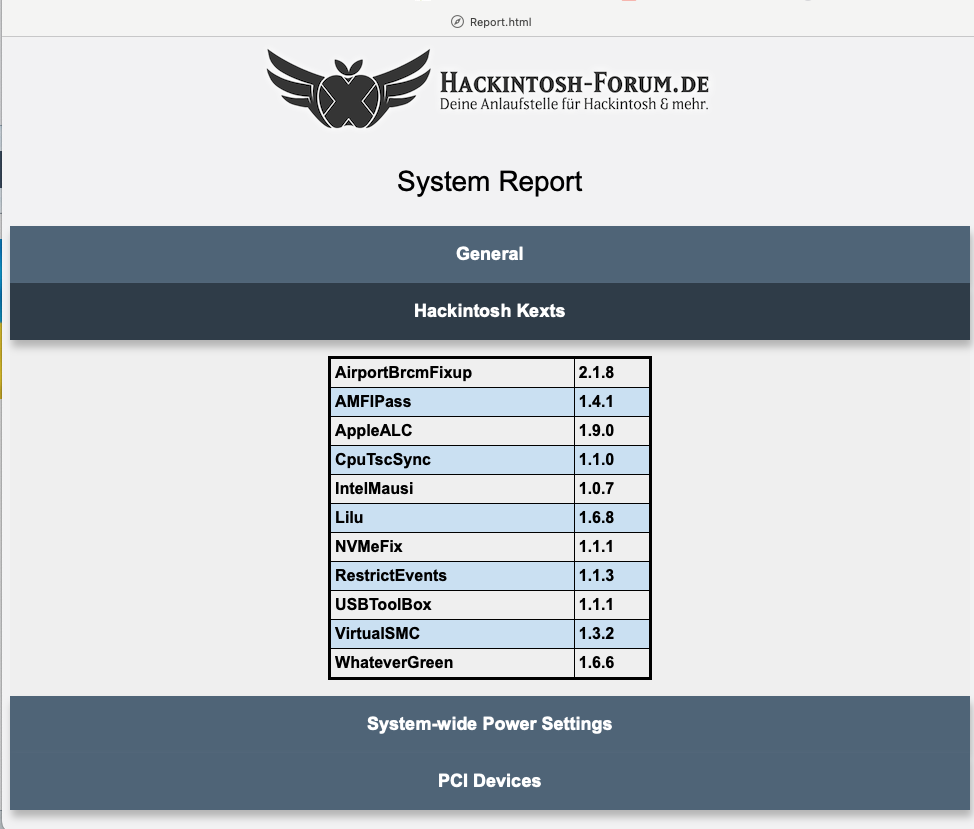Select the USBToolBox table cell
Screen dimensions: 974x829
(x=452, y=605)
